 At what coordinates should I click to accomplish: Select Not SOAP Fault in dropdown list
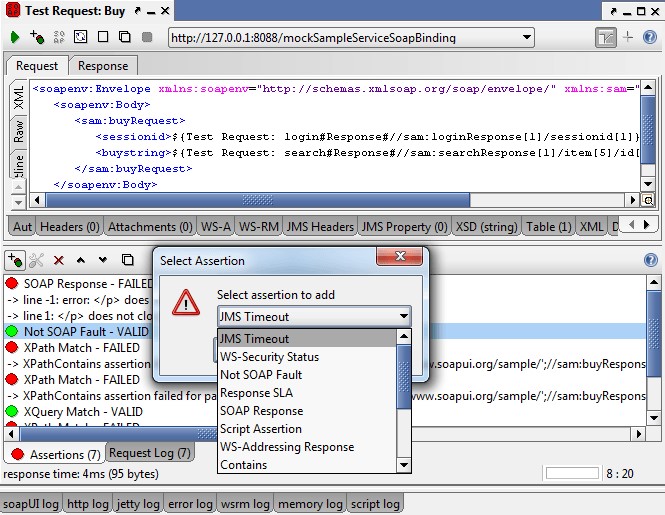pos(260,375)
